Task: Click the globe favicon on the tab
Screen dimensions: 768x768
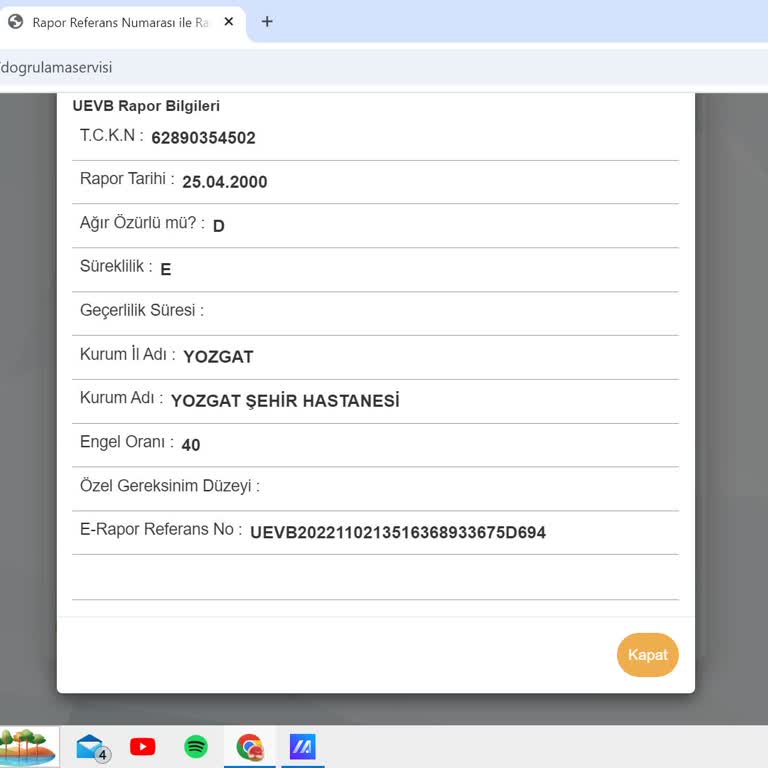Action: coord(16,22)
